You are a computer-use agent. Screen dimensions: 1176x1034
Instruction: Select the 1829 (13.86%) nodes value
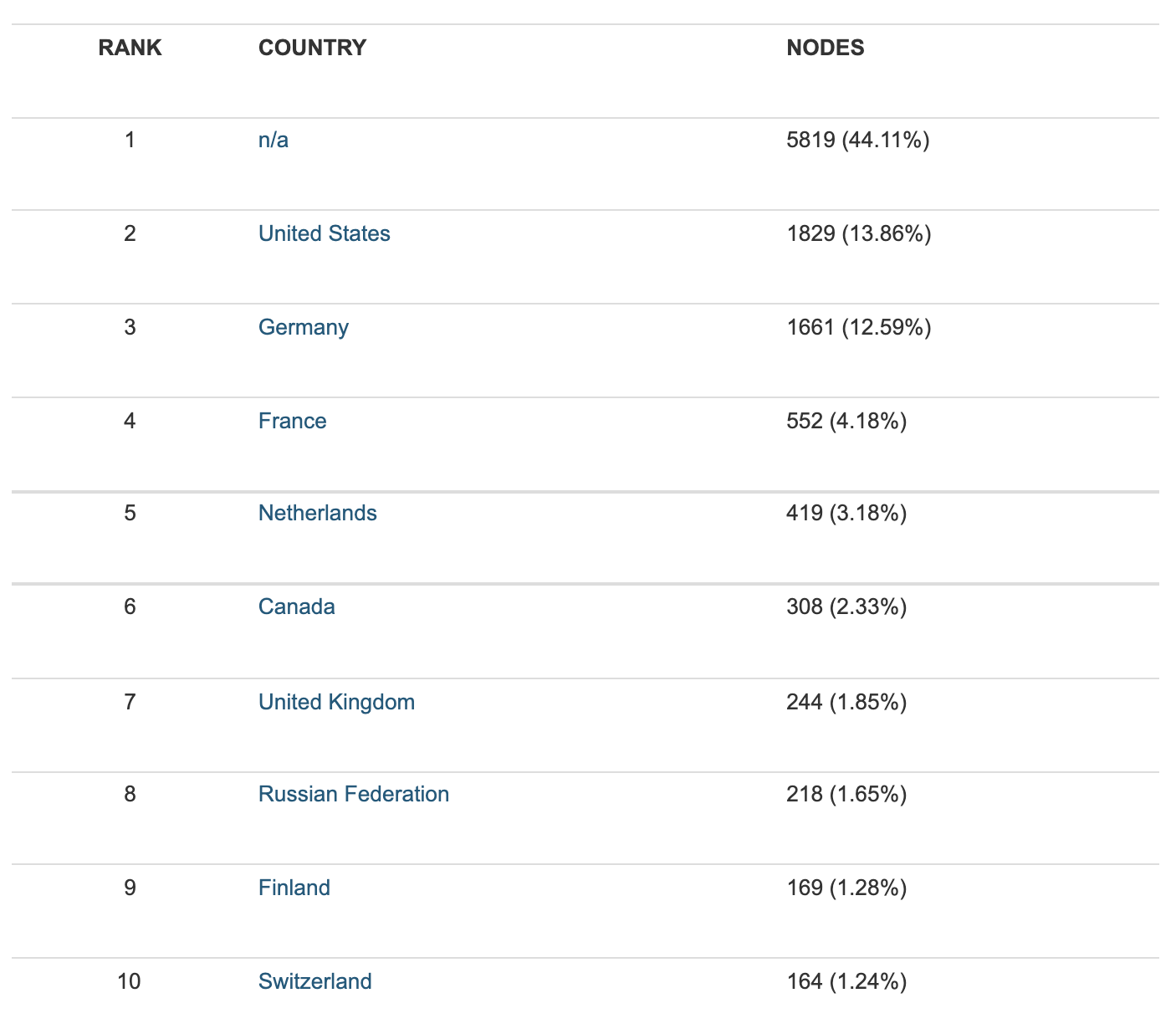859,233
